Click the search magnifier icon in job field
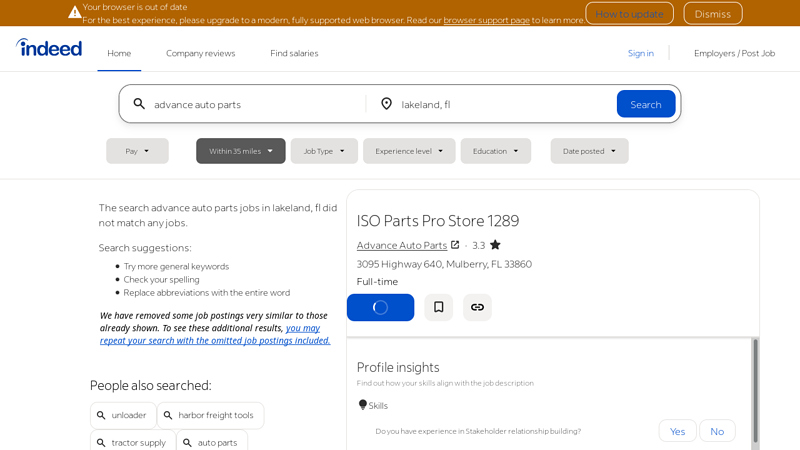This screenshot has width=800, height=450. click(139, 104)
